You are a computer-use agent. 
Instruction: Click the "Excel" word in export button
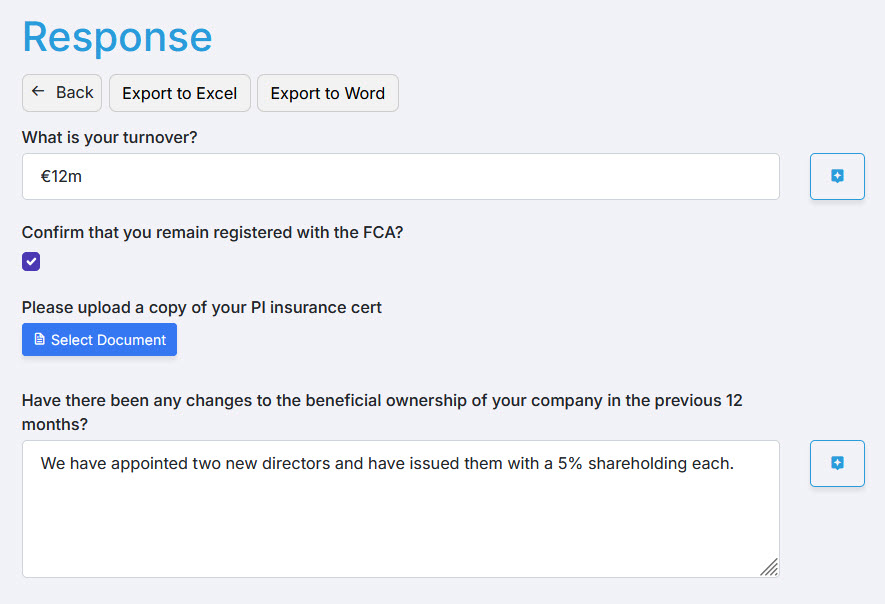[x=216, y=93]
